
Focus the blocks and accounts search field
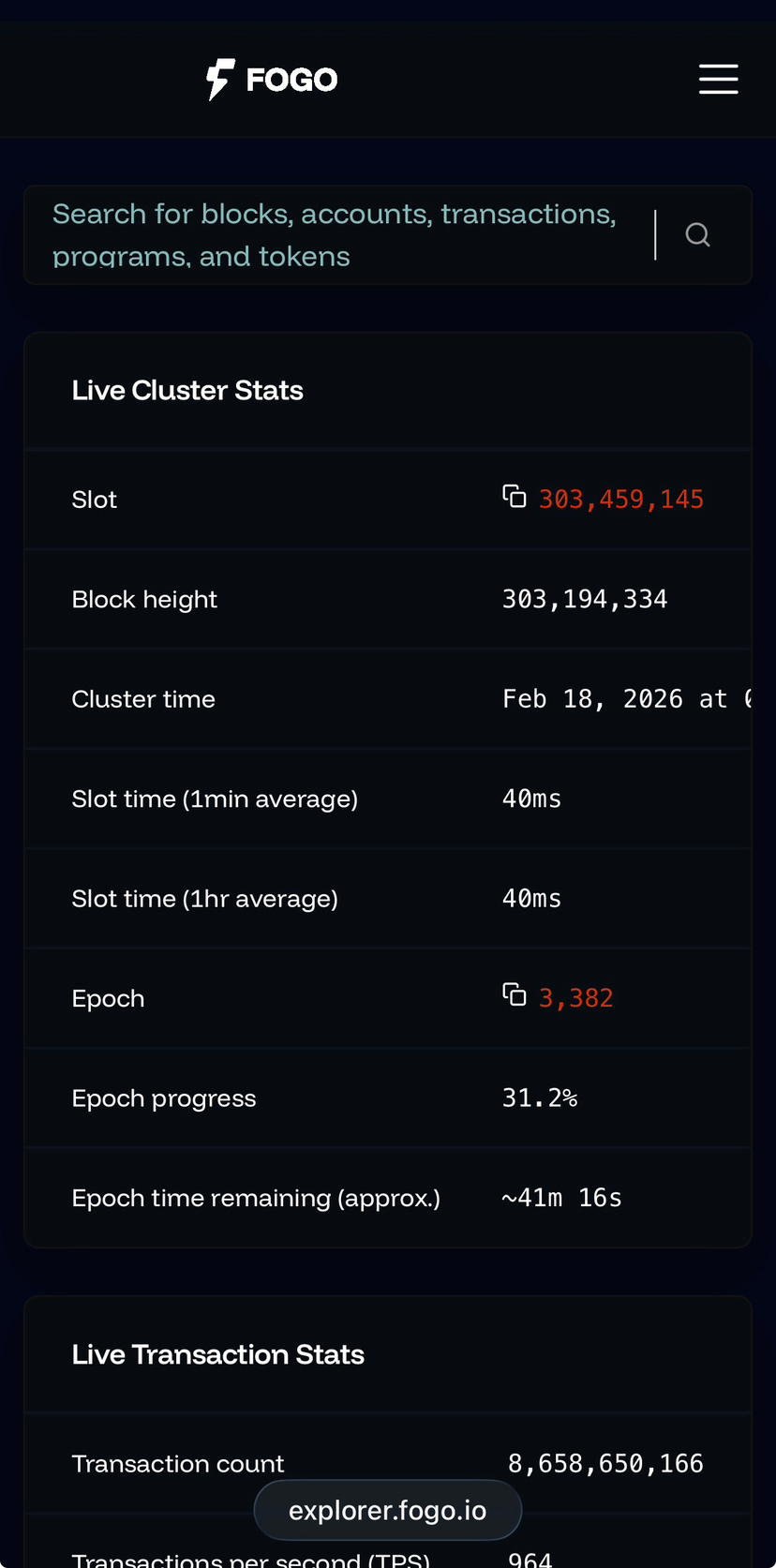coord(337,234)
